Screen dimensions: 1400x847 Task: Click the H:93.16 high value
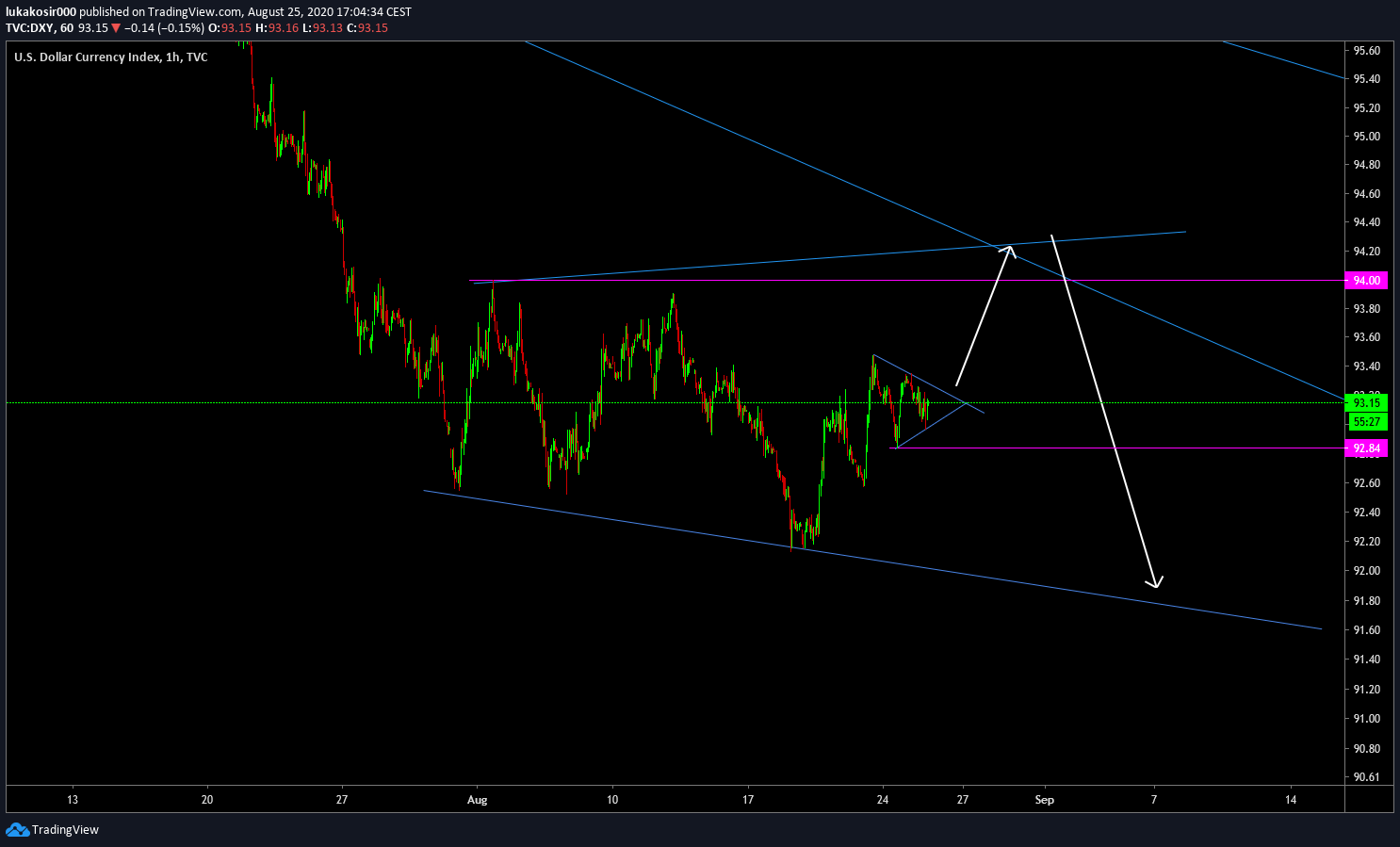[277, 28]
